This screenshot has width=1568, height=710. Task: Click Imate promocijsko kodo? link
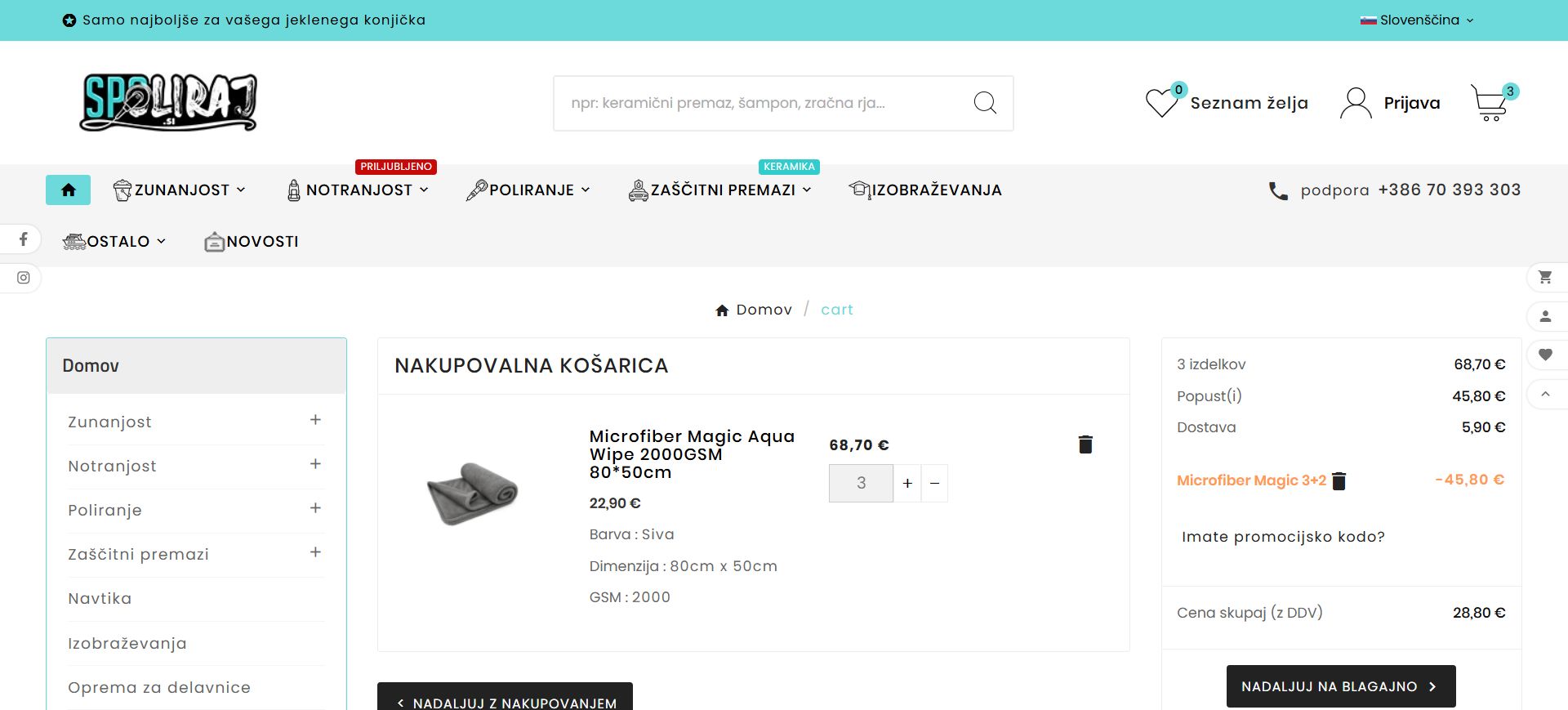tap(1284, 537)
